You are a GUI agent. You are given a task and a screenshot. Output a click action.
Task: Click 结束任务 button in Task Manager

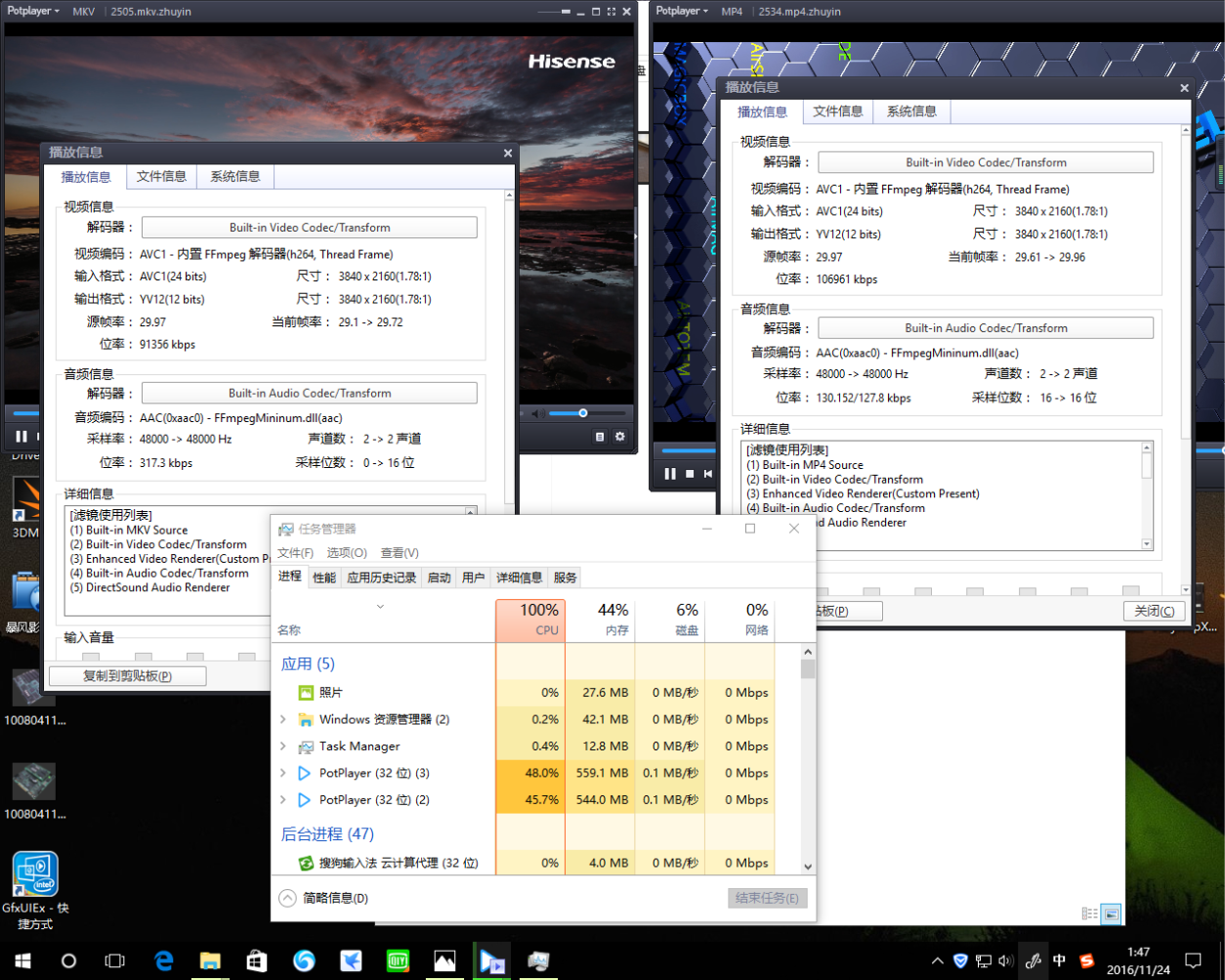[x=768, y=898]
